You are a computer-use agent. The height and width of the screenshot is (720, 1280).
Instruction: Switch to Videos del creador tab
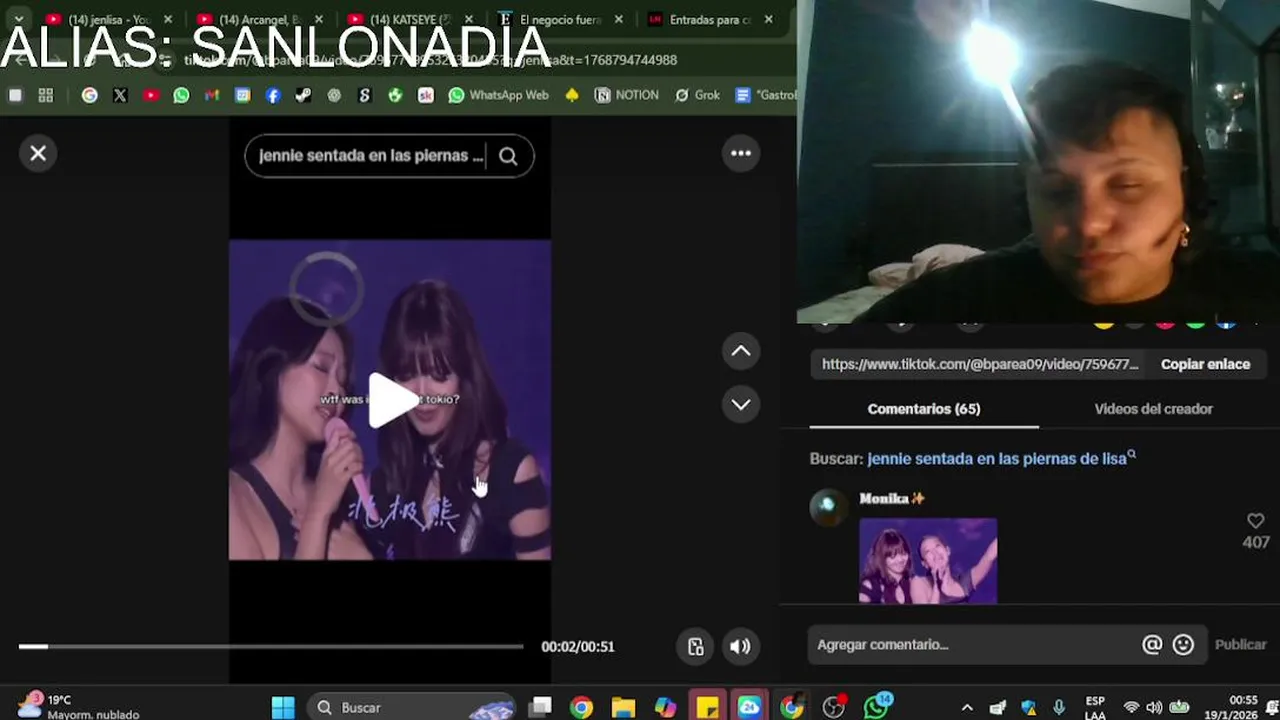(1153, 409)
